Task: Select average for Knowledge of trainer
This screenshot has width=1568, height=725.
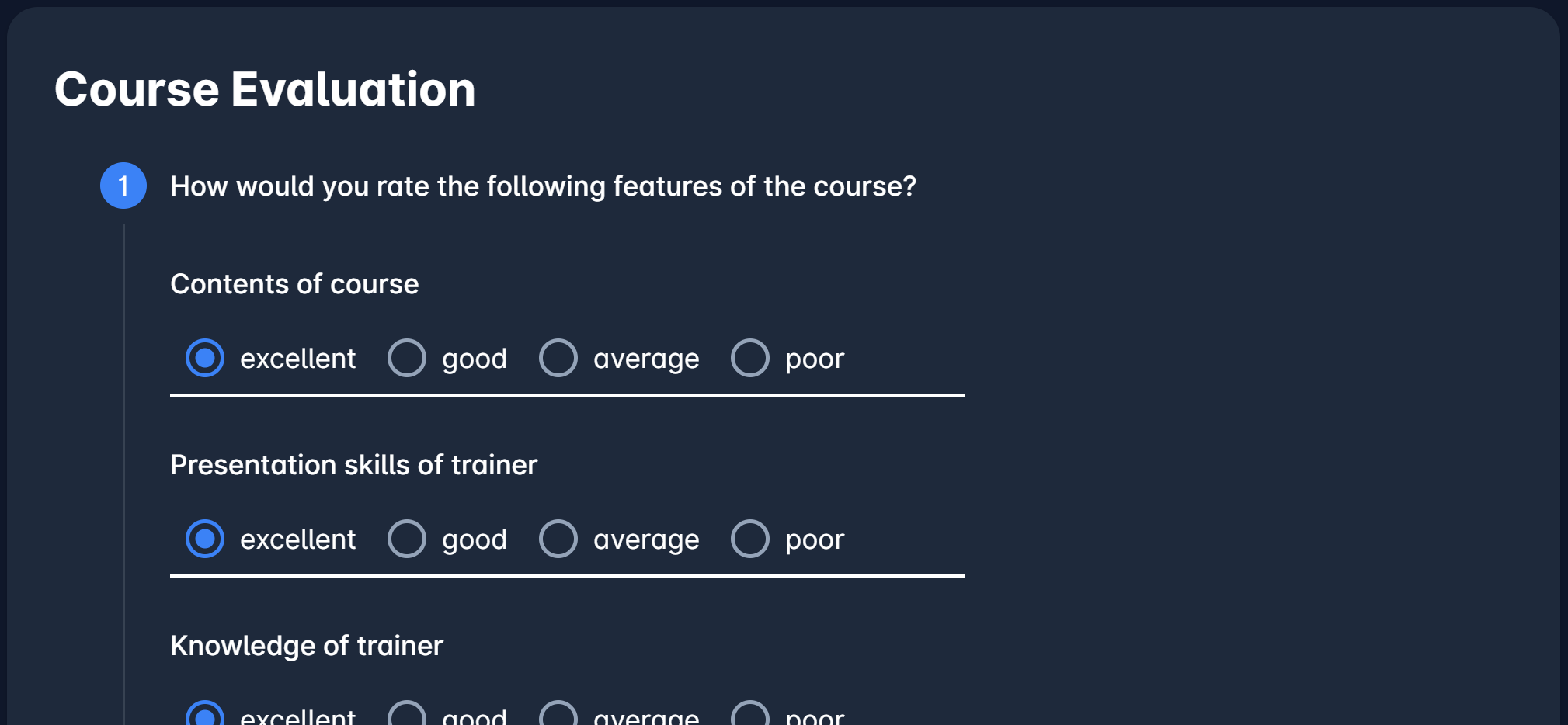Action: pyautogui.click(x=558, y=715)
